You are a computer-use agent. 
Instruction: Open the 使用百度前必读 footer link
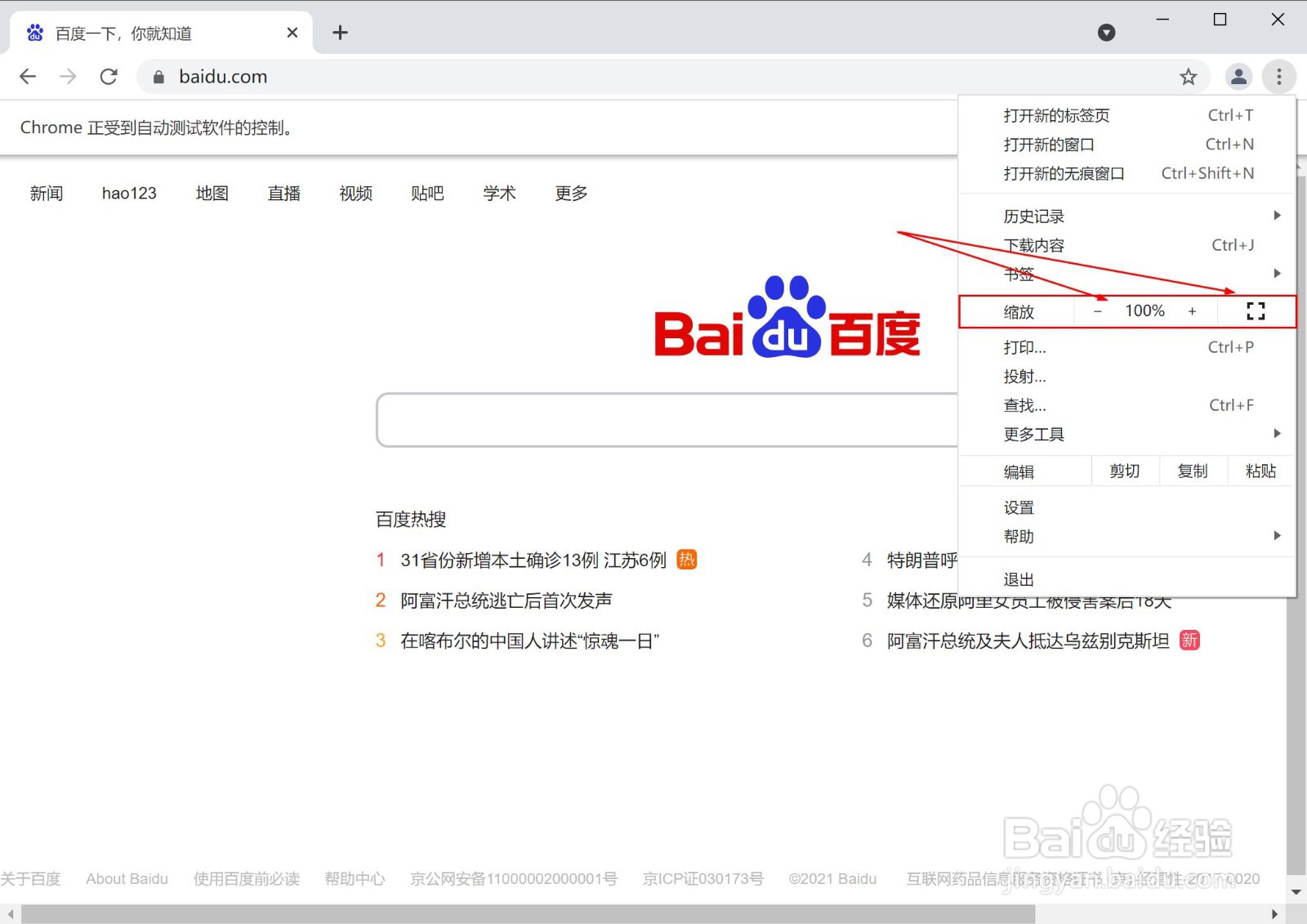pyautogui.click(x=247, y=879)
